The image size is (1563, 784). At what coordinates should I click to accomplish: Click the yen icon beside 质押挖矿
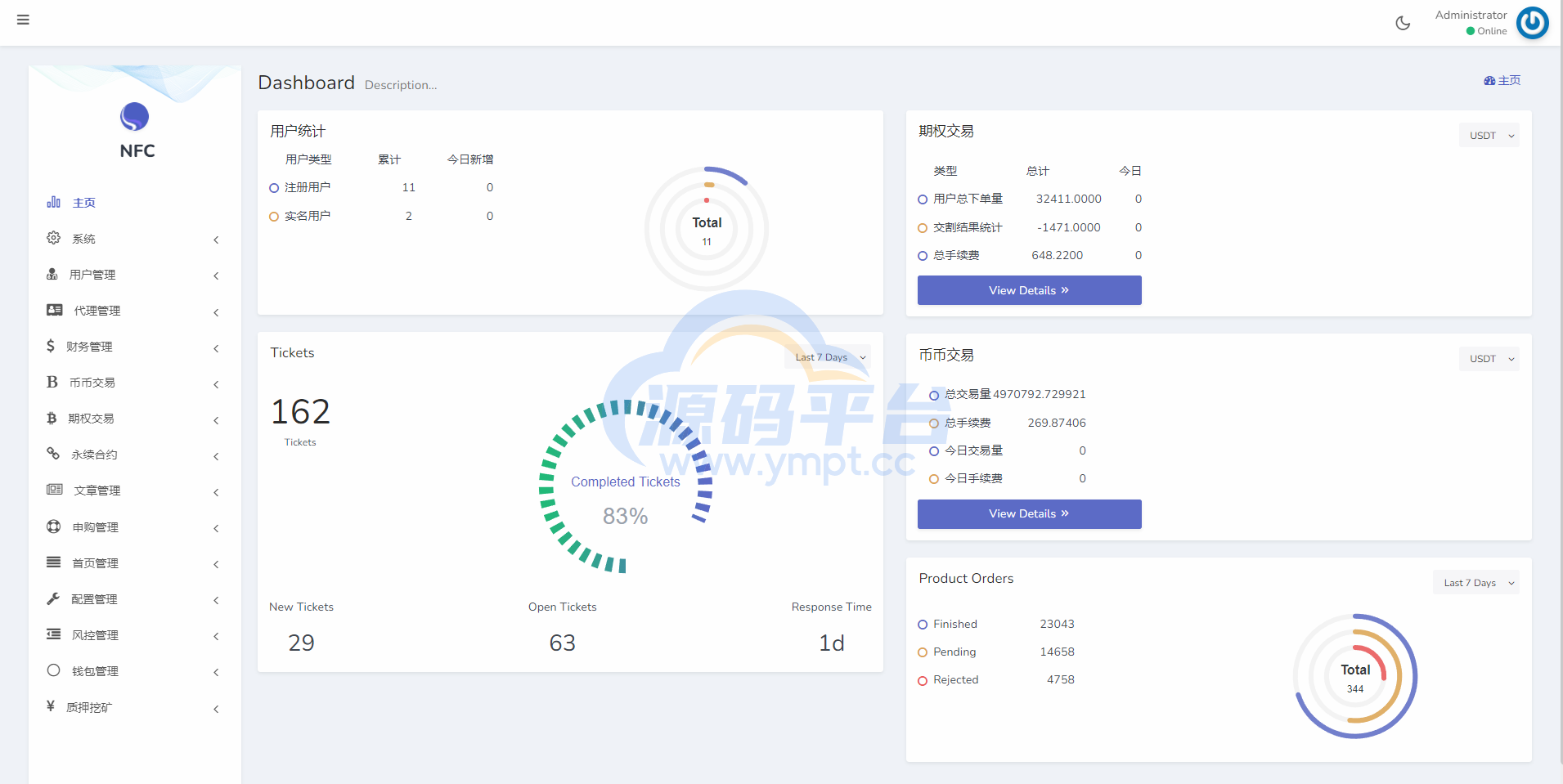coord(51,706)
